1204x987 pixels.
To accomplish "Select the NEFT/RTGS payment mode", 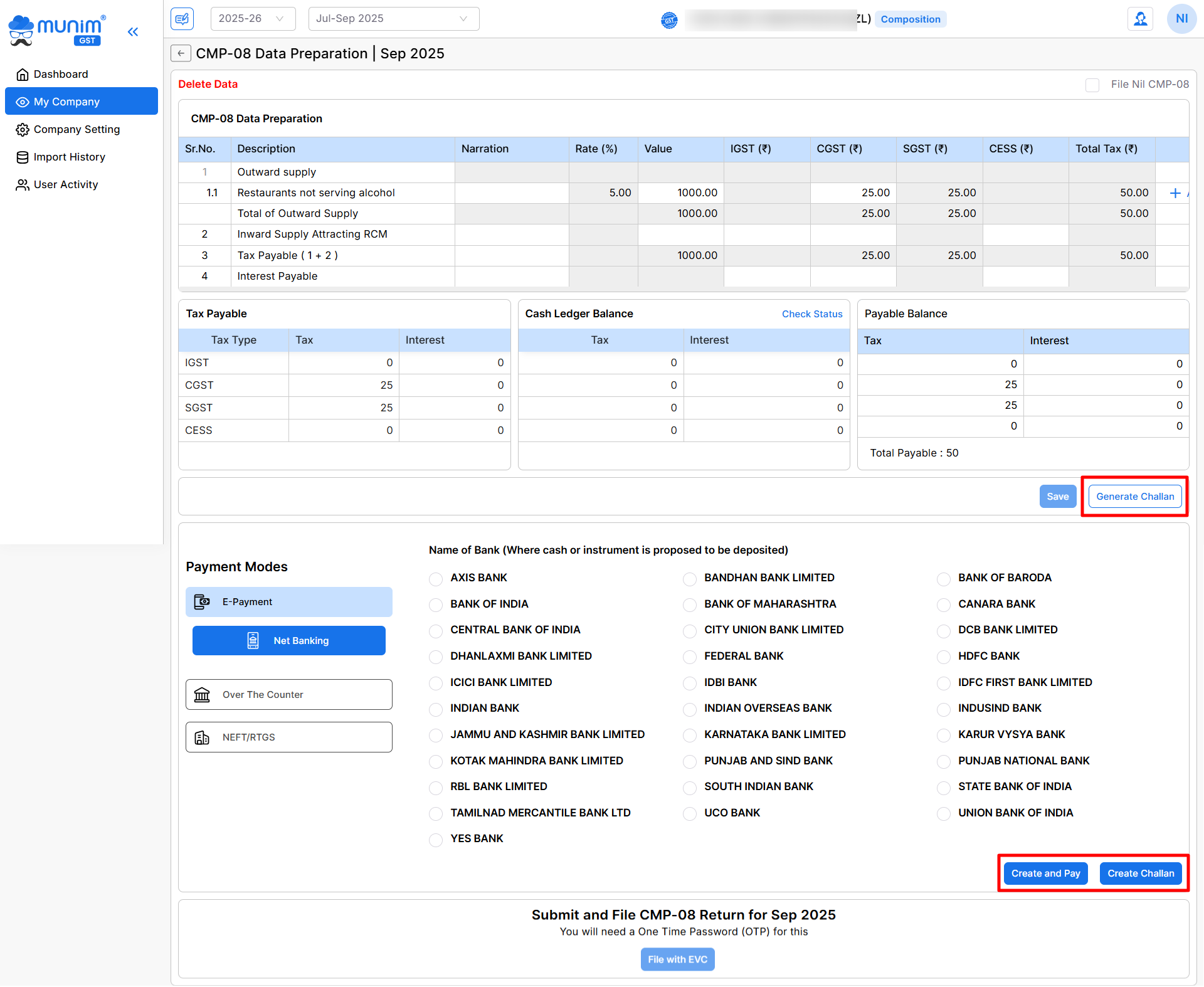I will (x=289, y=737).
